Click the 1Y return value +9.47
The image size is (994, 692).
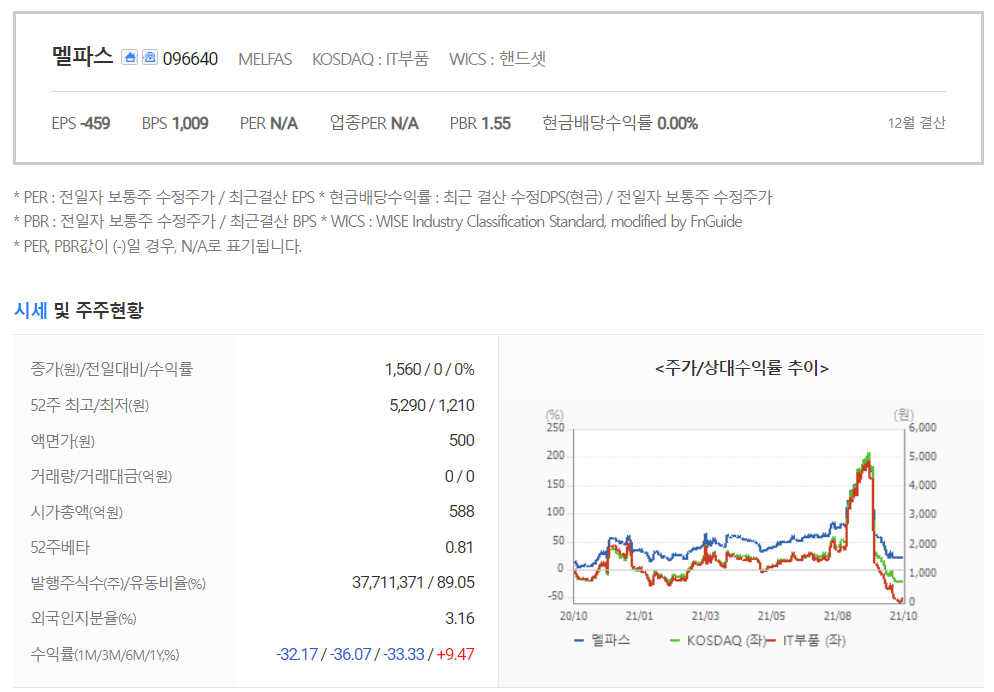click(455, 654)
